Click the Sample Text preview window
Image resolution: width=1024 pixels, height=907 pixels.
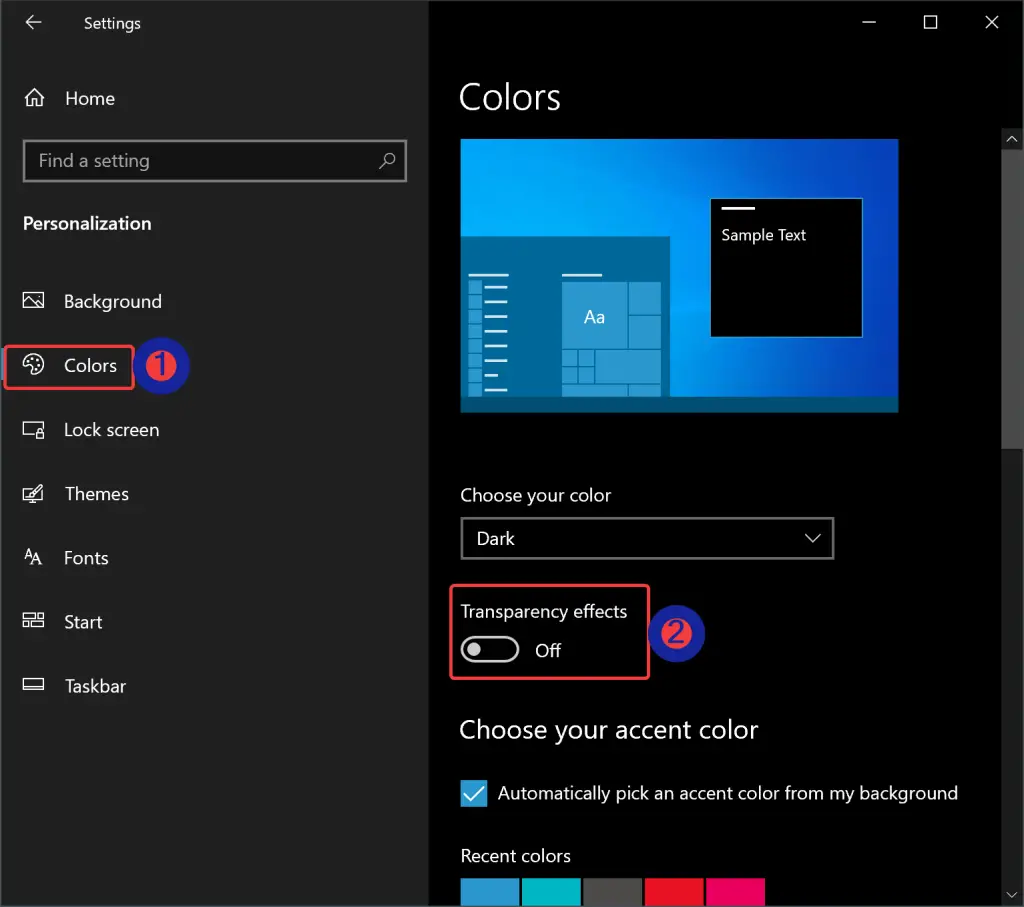coord(785,268)
